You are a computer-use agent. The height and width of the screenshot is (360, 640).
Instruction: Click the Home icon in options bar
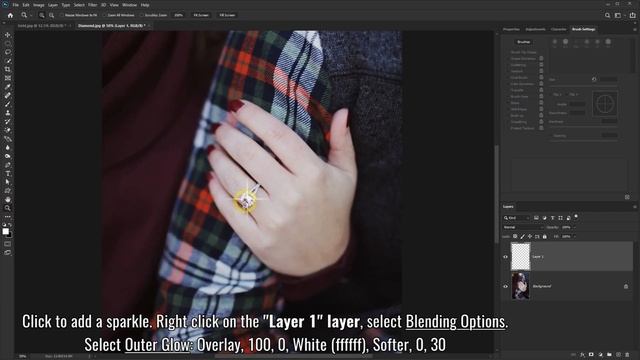10,15
